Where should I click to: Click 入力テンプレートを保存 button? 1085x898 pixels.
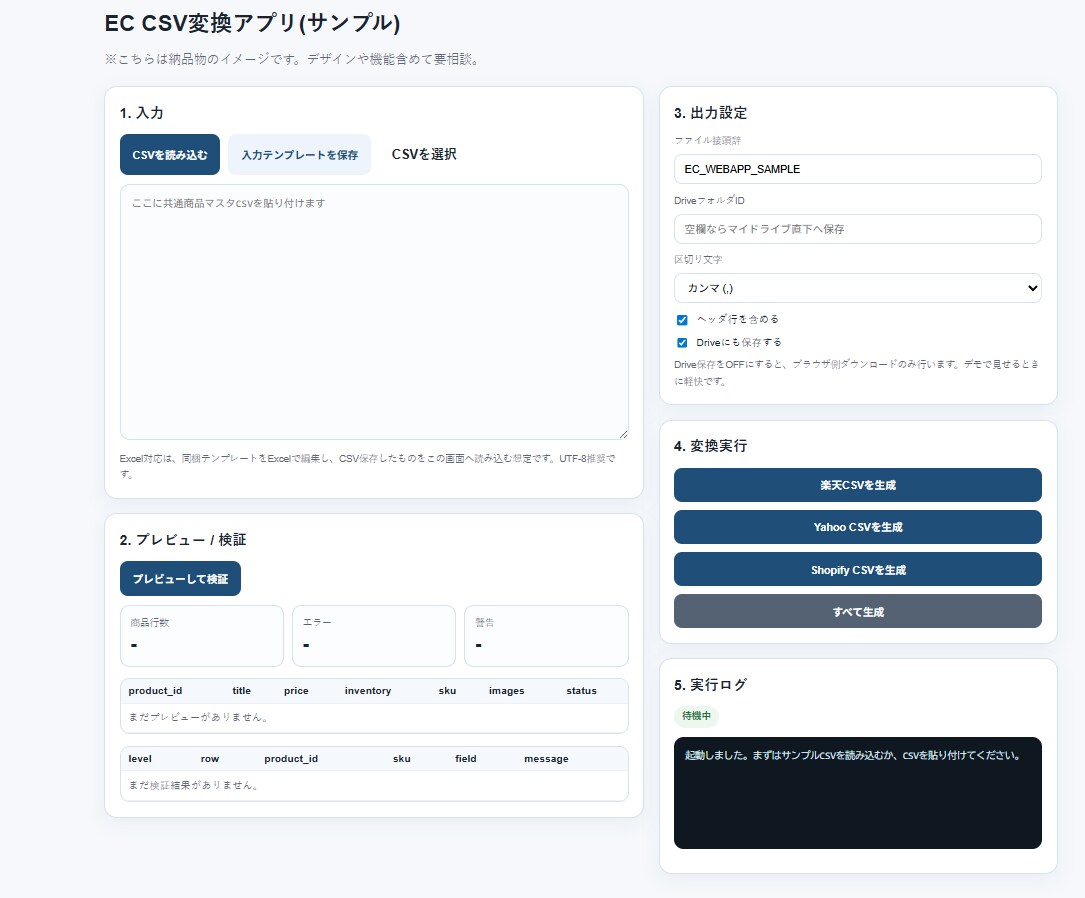coord(299,154)
